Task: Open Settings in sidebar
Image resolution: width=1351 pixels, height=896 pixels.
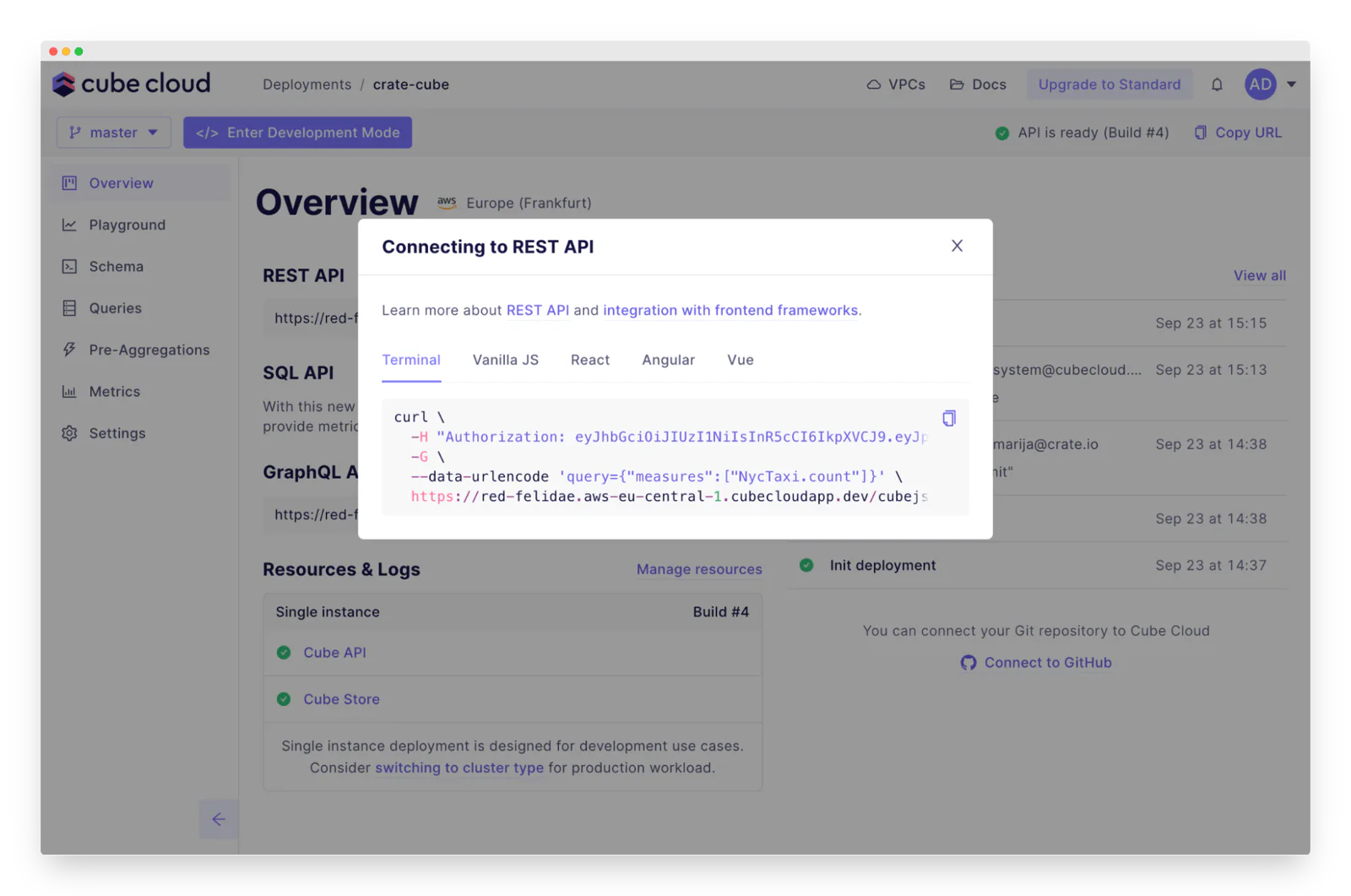Action: click(x=140, y=433)
